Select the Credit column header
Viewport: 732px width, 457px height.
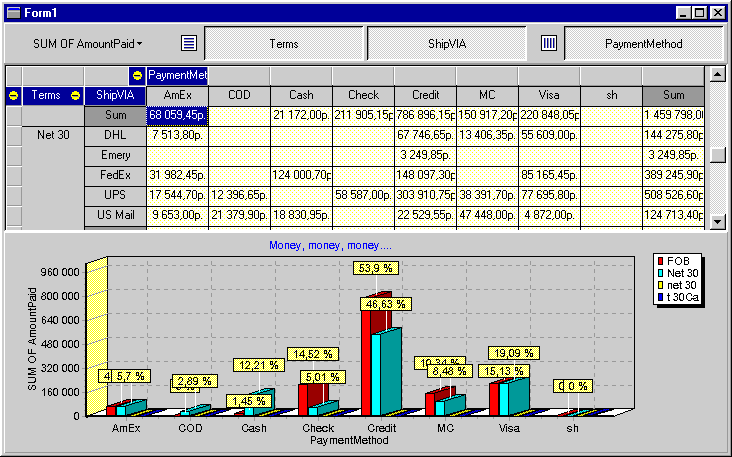(x=425, y=96)
